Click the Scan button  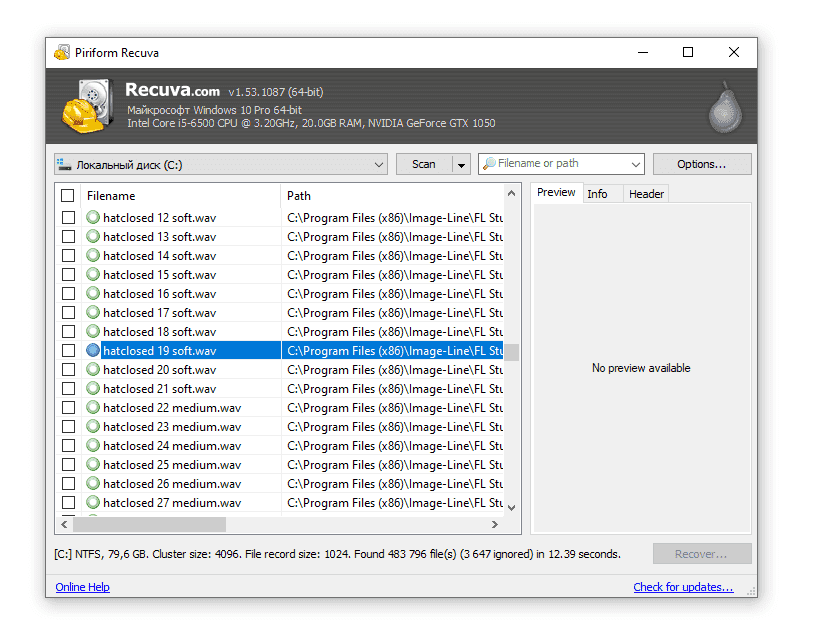(424, 164)
